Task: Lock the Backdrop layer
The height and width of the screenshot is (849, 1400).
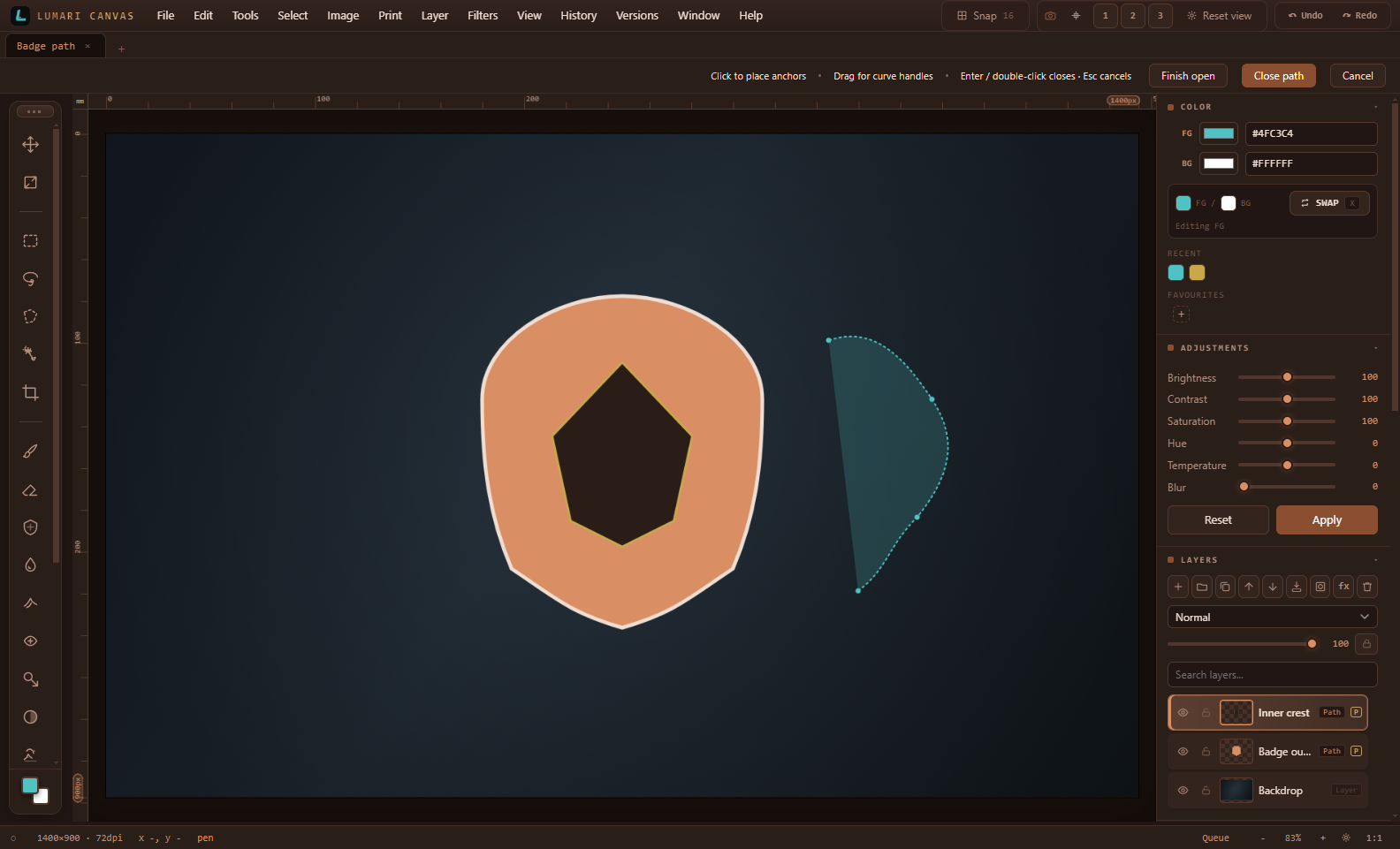Action: click(x=1206, y=791)
